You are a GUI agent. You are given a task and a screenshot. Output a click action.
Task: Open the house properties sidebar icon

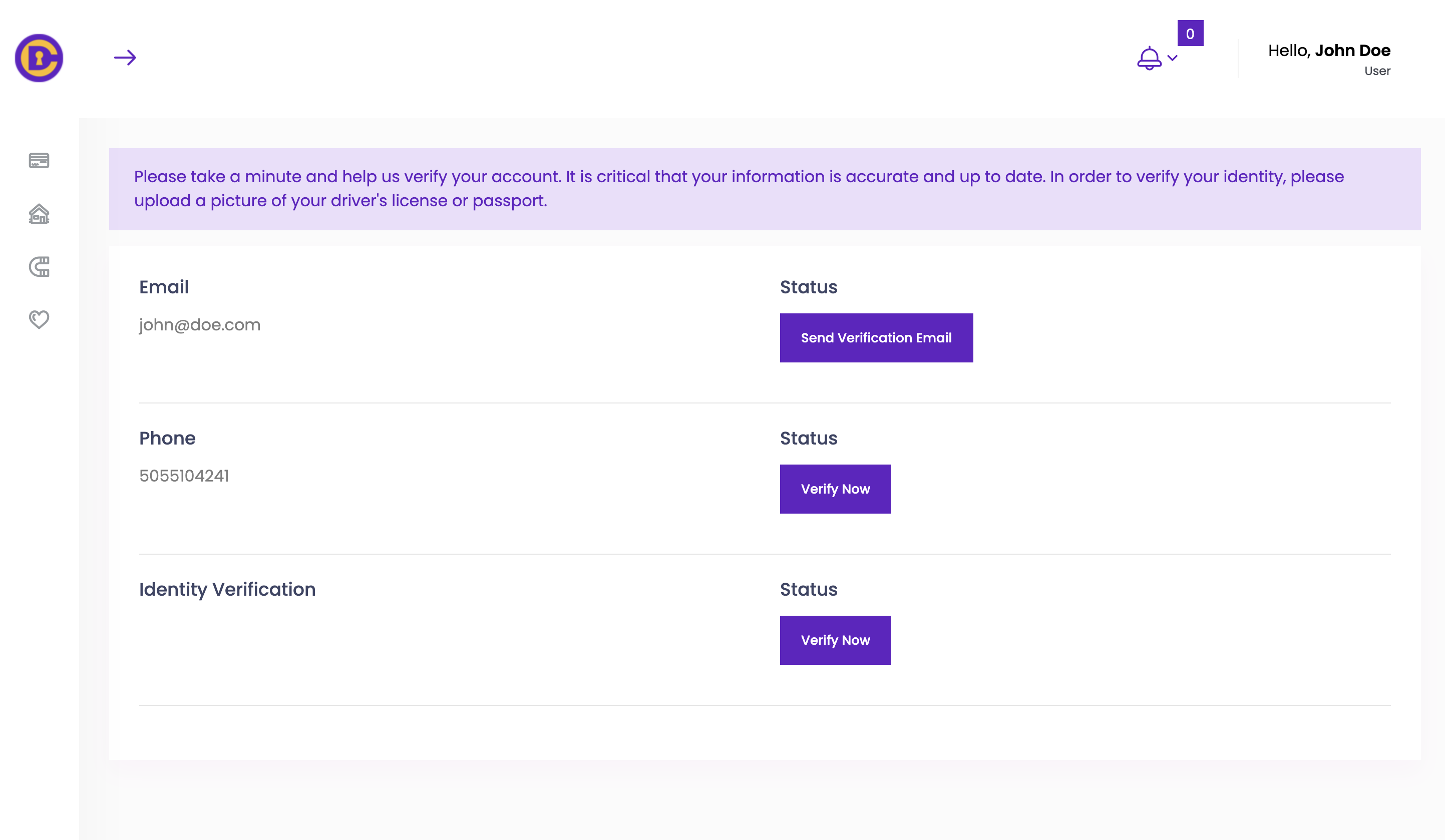[39, 214]
